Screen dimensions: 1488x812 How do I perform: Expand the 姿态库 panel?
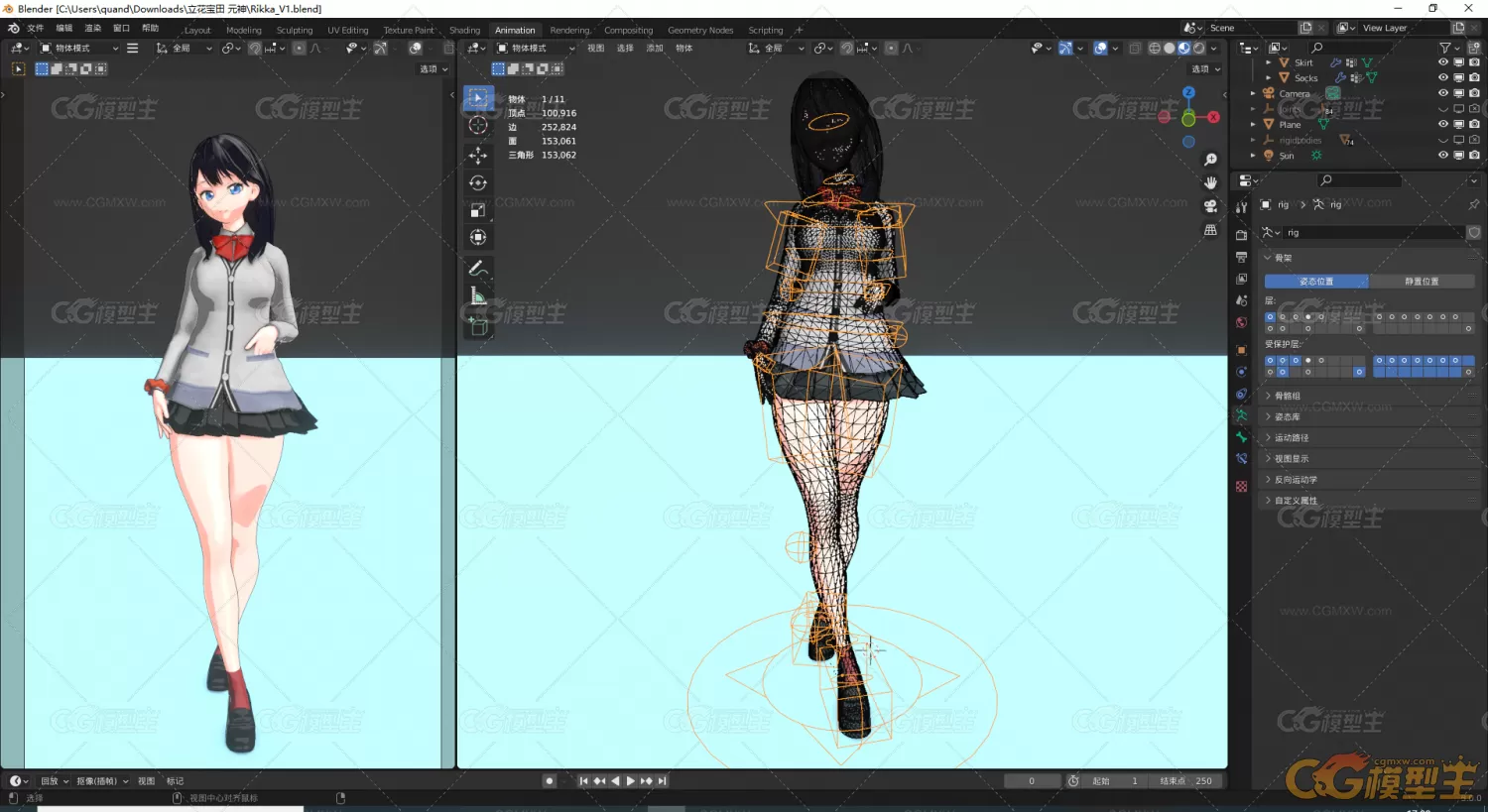[x=1369, y=416]
